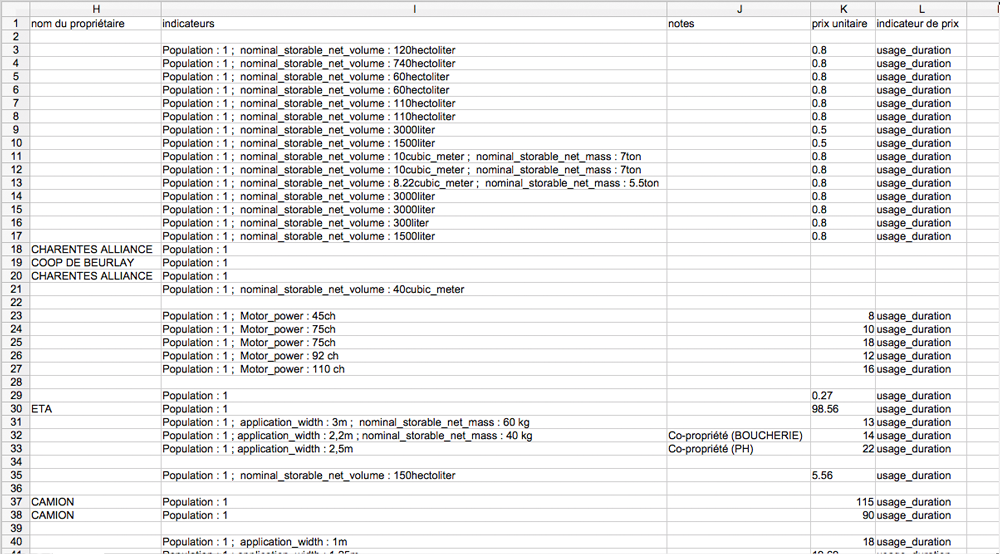This screenshot has height=554, width=1000.
Task: Select the 8.22cubic_meter indicator cell
Action: point(414,183)
